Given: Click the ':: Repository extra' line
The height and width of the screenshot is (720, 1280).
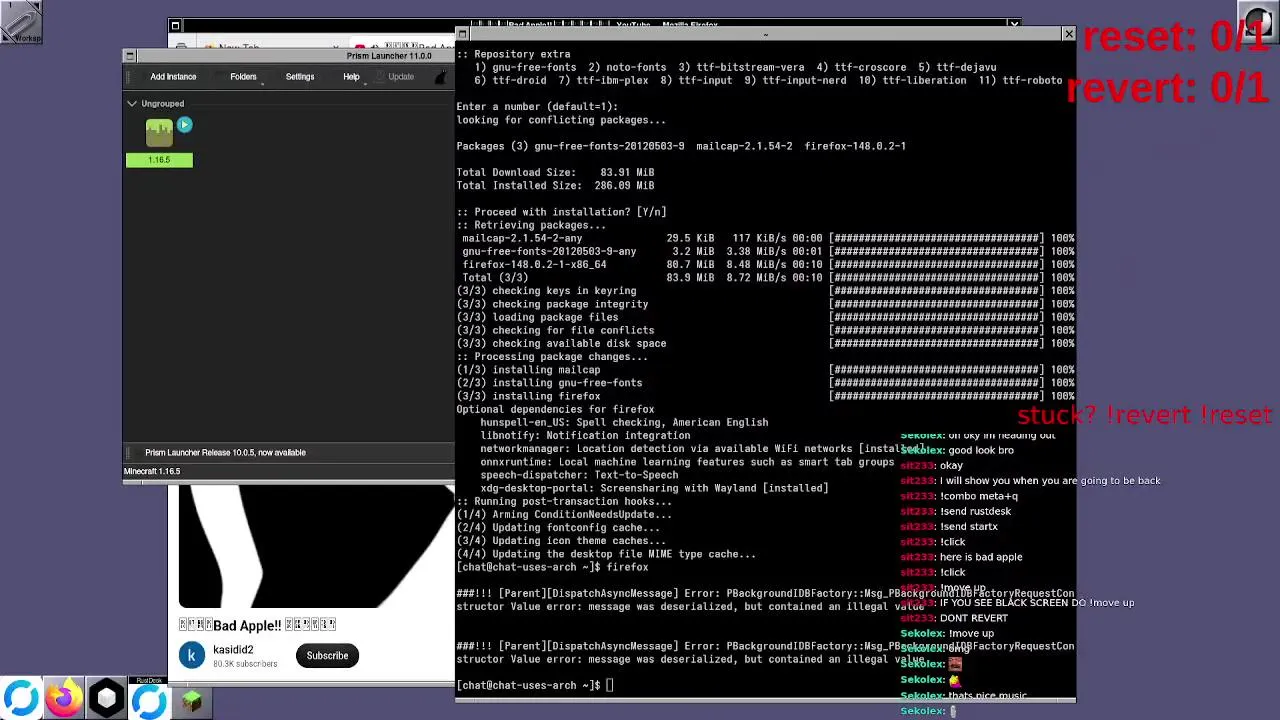Looking at the screenshot, I should point(513,54).
